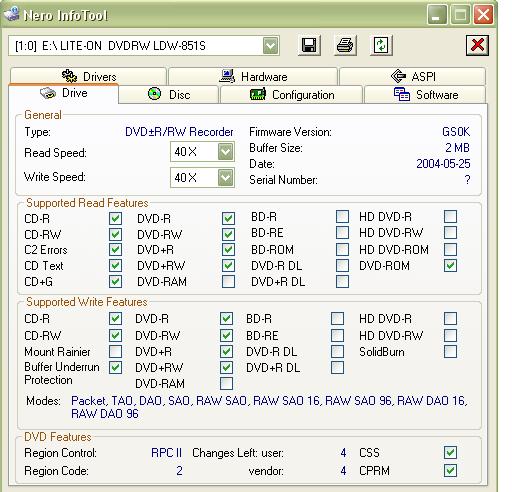This screenshot has width=512, height=492.
Task: Click the date value 2004-05-25
Action: (443, 164)
